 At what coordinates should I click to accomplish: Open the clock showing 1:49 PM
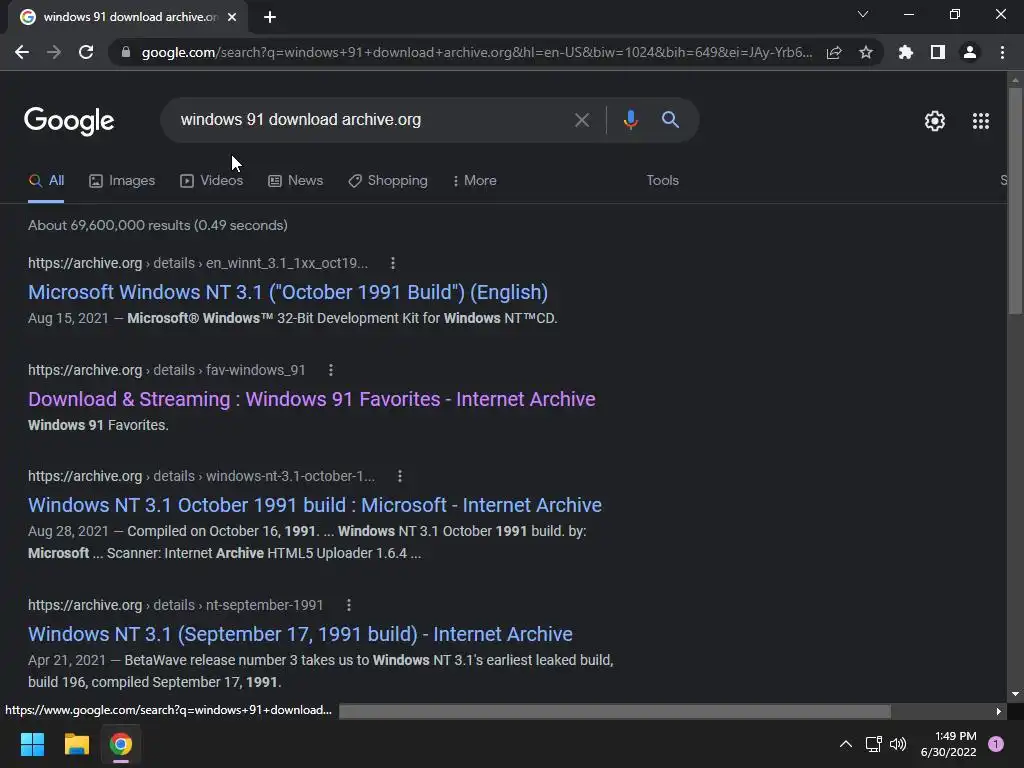(x=948, y=744)
